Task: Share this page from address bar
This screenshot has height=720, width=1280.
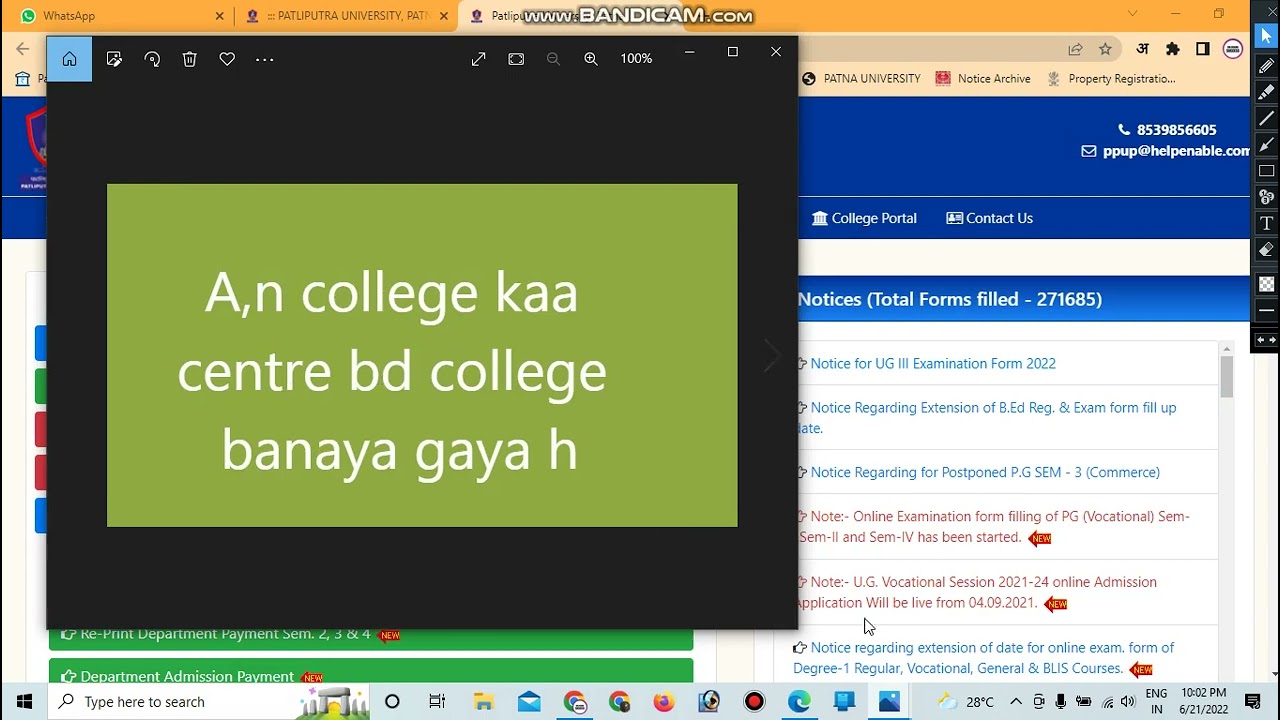Action: pos(1075,49)
